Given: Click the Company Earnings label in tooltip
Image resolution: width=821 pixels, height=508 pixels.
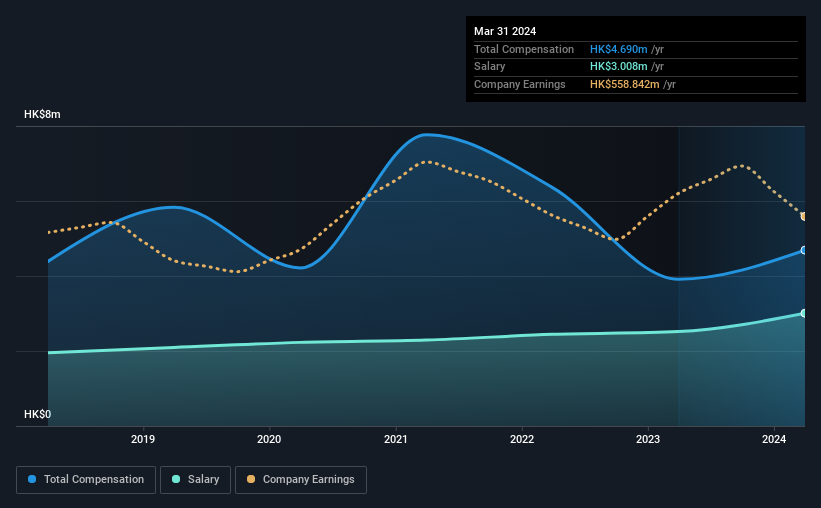Looking at the screenshot, I should point(519,84).
